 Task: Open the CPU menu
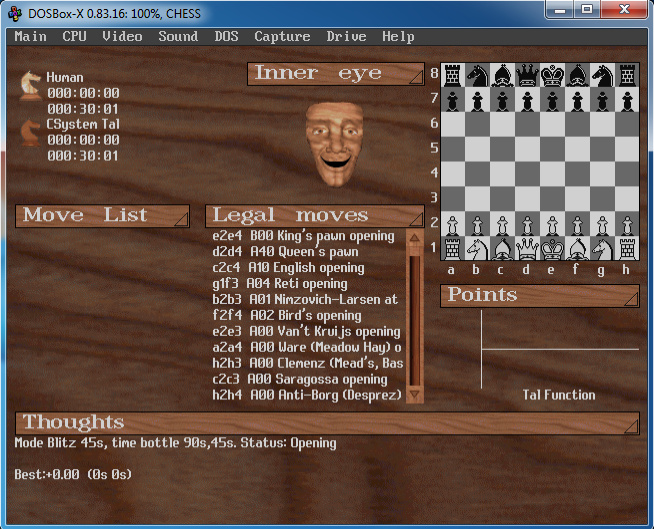(74, 36)
